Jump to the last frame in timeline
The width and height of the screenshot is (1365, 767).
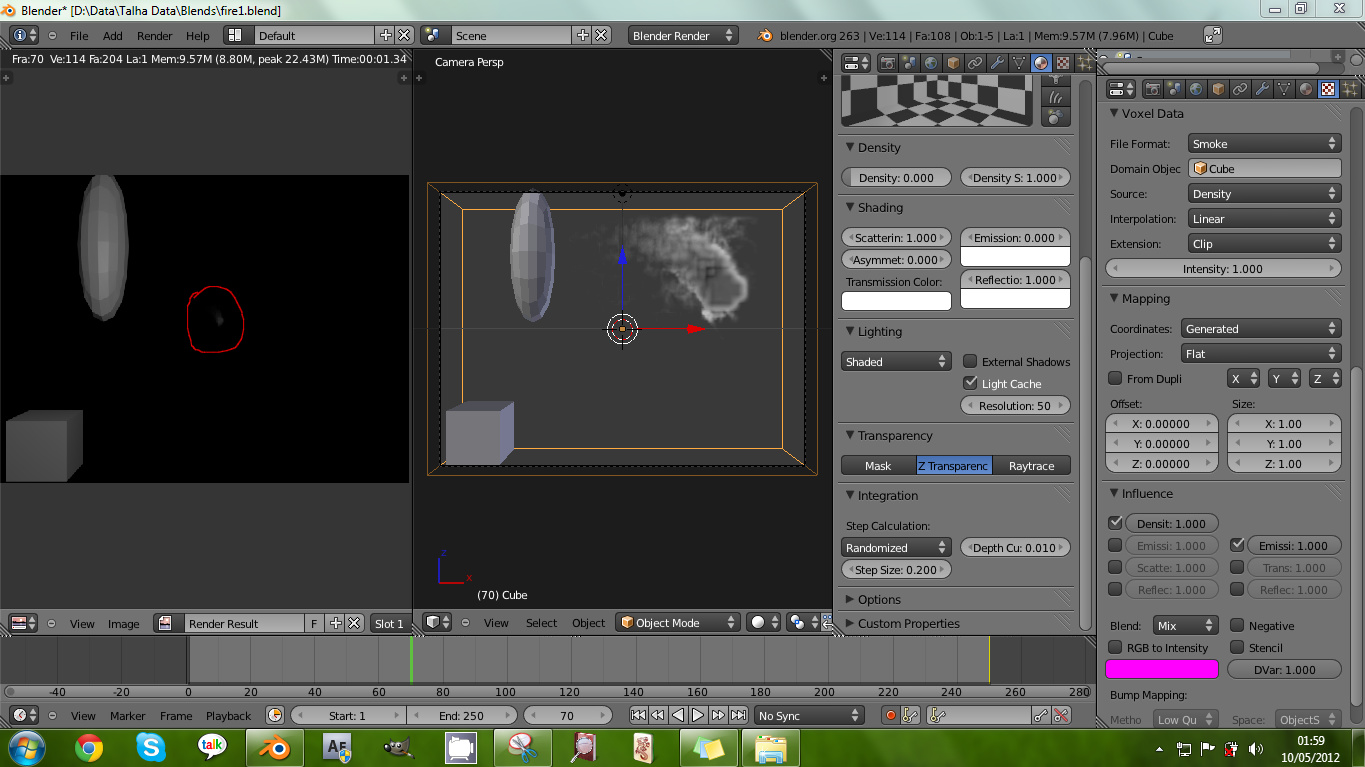coord(738,715)
